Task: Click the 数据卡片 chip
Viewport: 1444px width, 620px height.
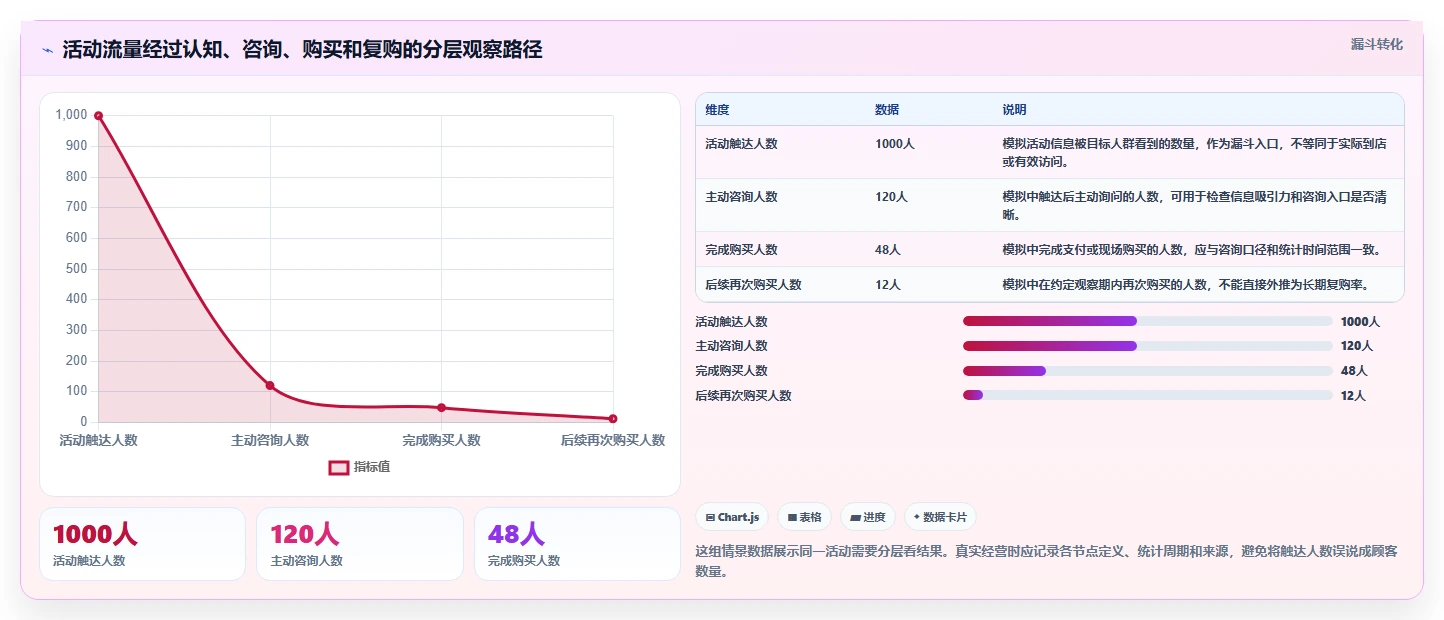Action: click(x=940, y=517)
